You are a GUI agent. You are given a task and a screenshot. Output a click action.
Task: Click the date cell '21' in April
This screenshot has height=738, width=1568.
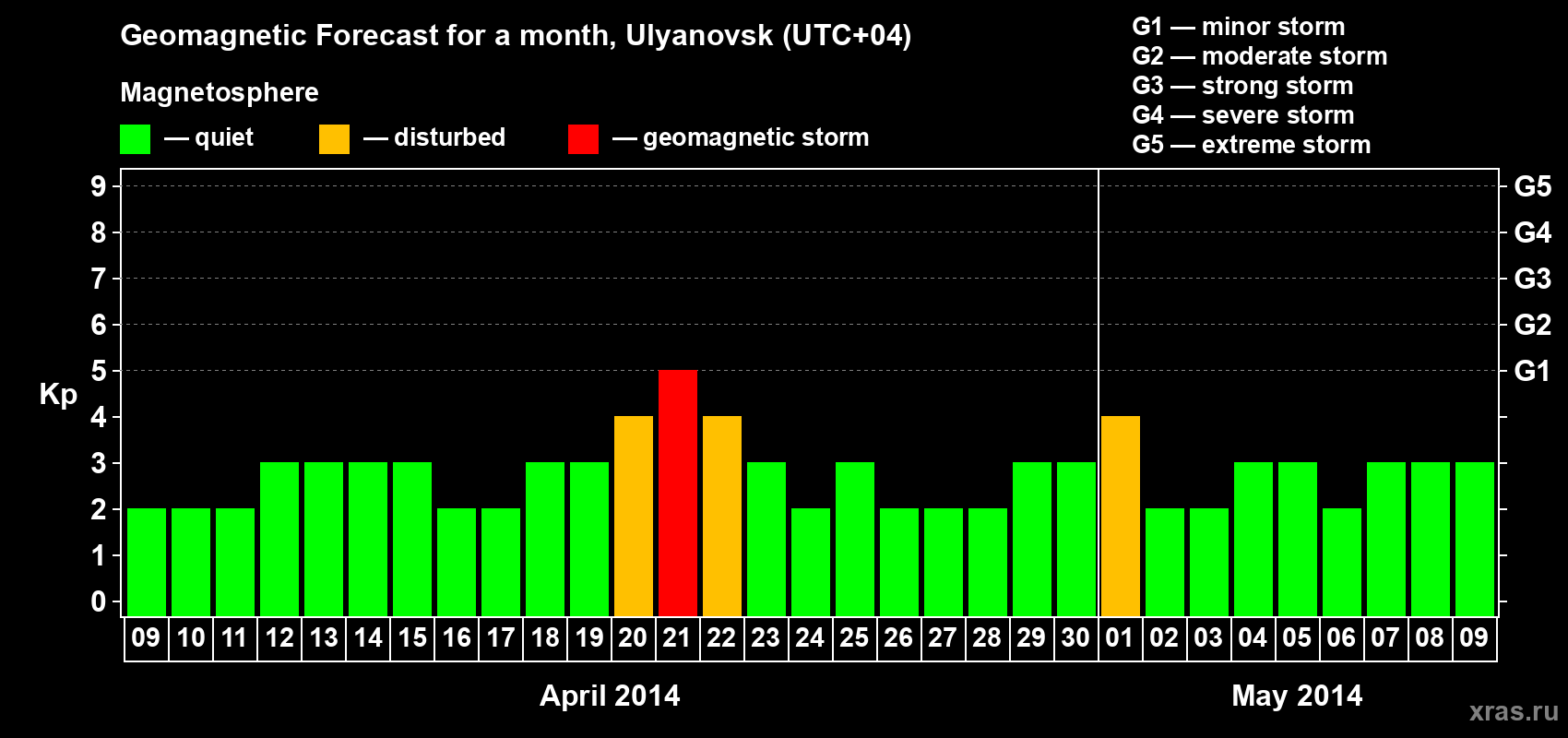678,638
